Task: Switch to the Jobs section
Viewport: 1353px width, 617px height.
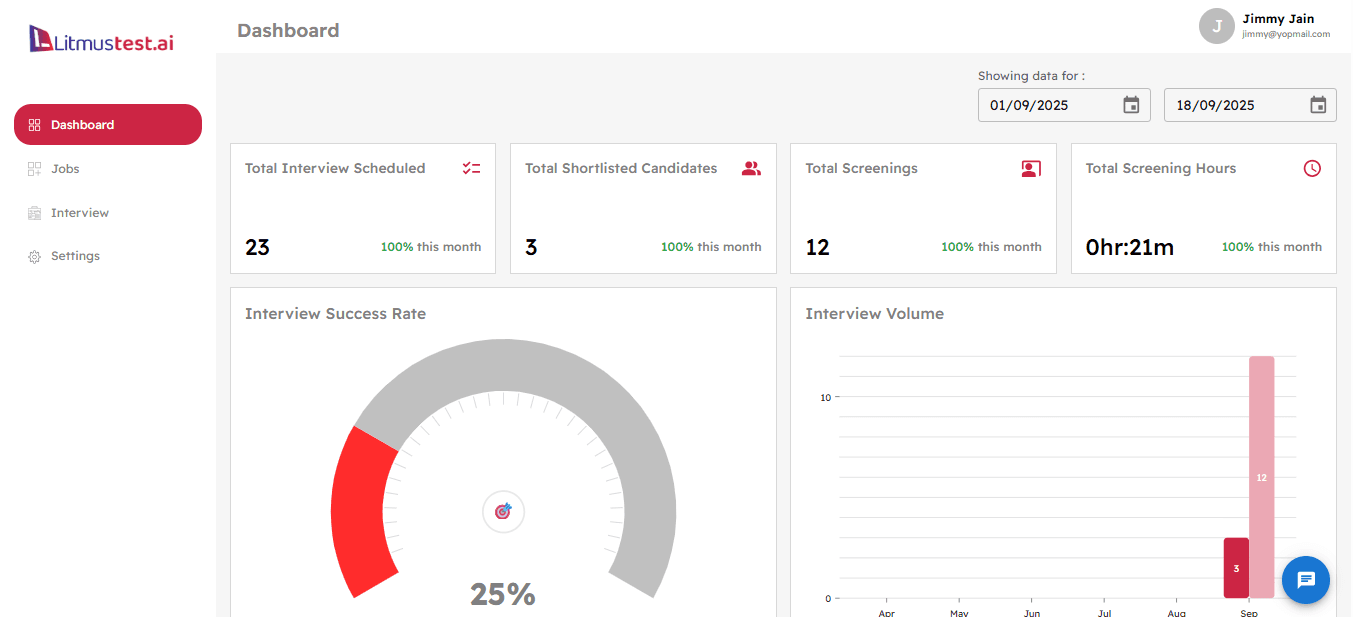Action: click(65, 168)
